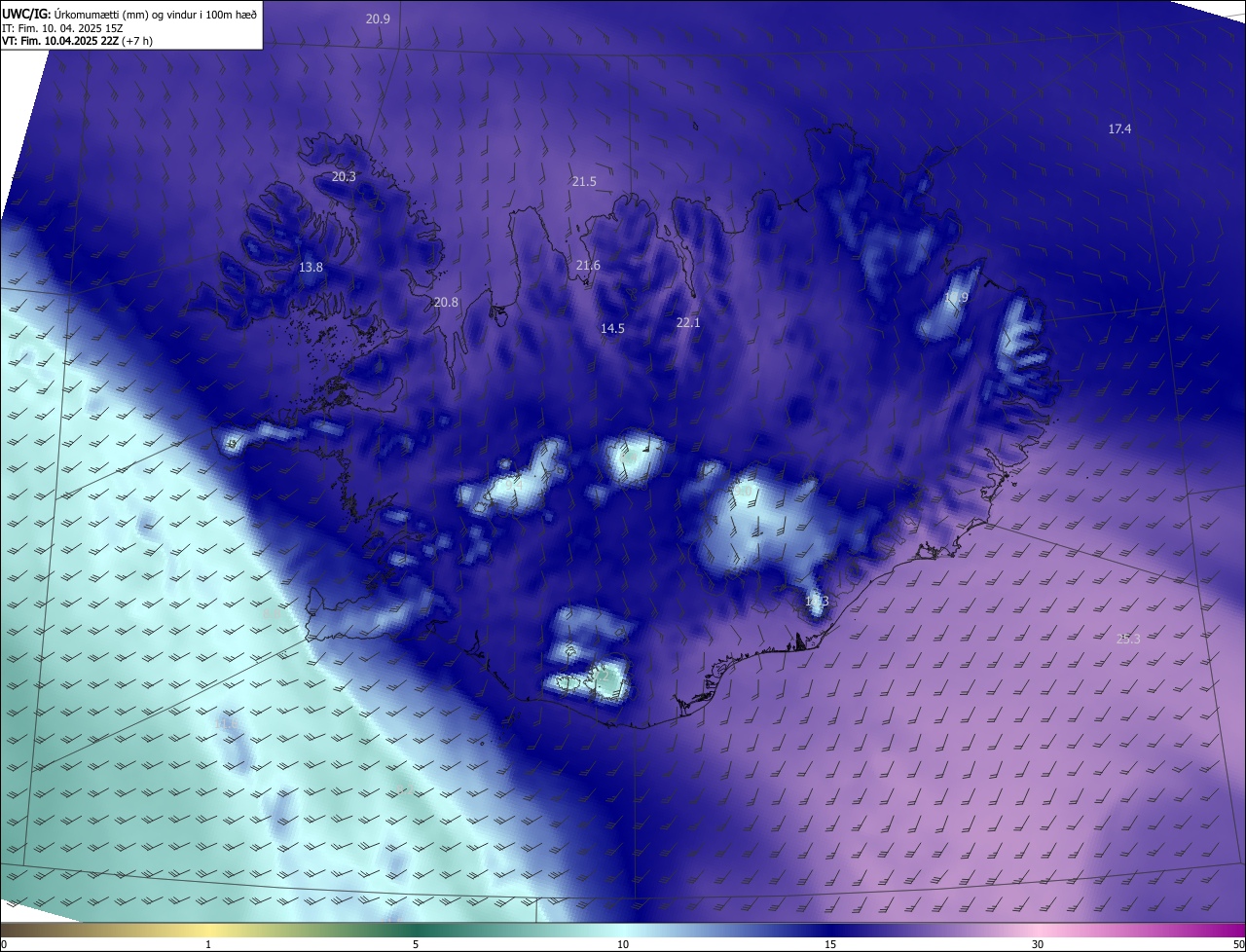Screen dimensions: 1246x952
Task: Click the 25.3 value over the ocean
Action: [x=1128, y=639]
